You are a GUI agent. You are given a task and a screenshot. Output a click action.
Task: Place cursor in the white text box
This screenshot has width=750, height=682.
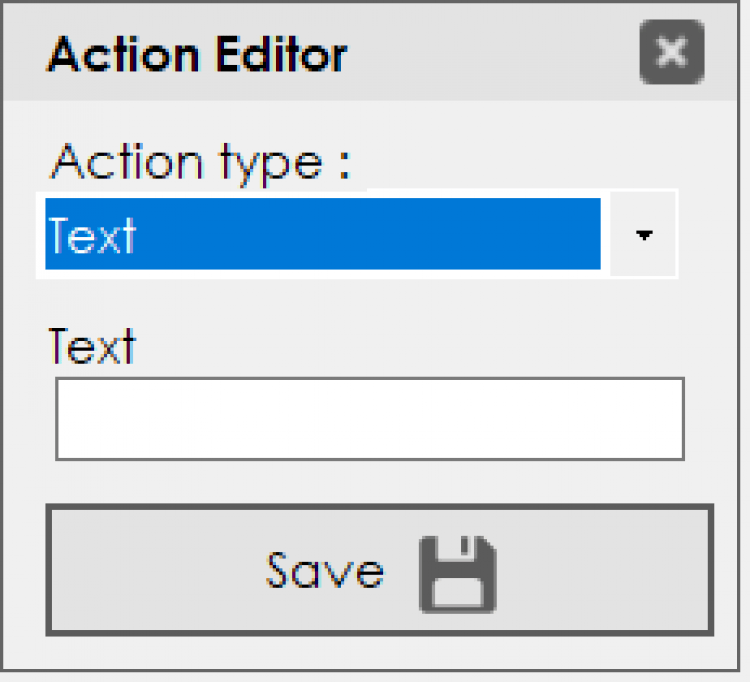pyautogui.click(x=369, y=418)
